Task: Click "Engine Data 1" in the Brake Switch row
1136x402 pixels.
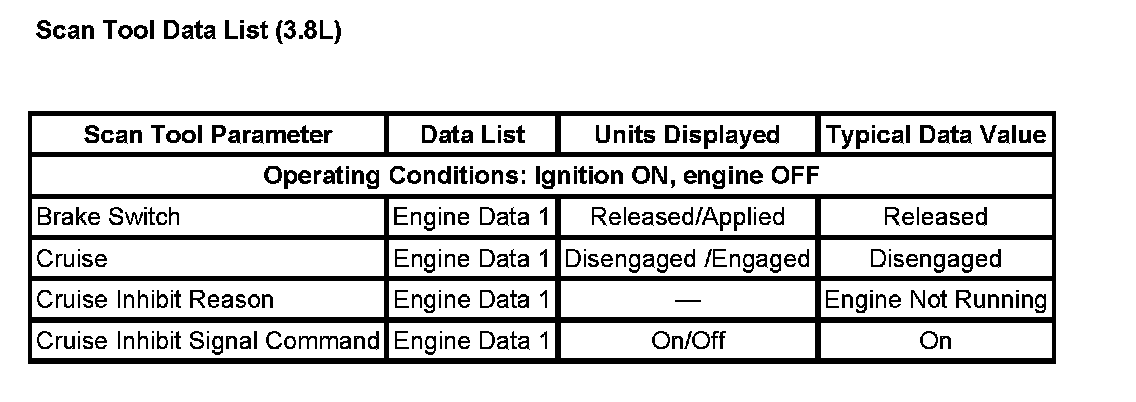Action: tap(472, 217)
